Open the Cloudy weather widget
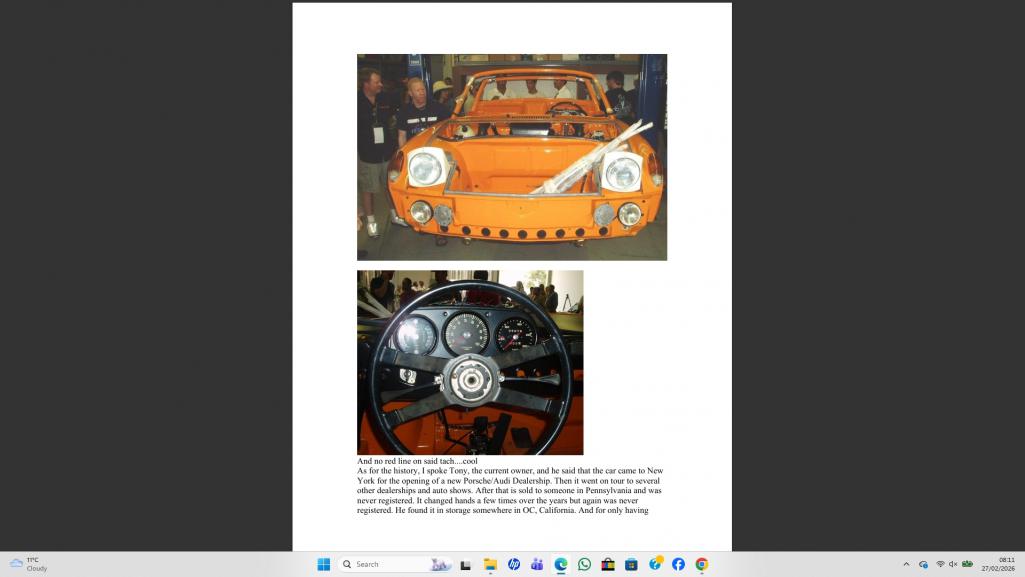1025x577 pixels. pos(28,564)
